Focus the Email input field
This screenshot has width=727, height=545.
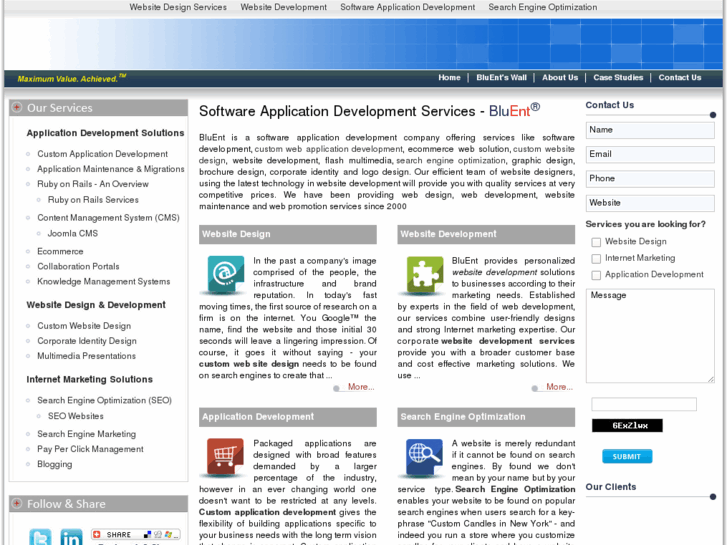(x=650, y=154)
